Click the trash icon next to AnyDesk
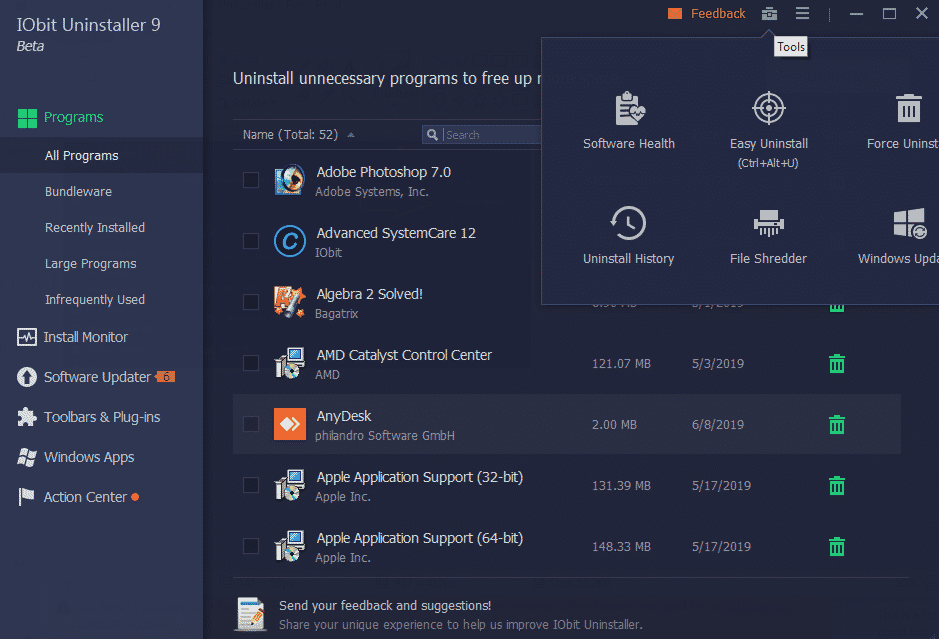This screenshot has width=939, height=639. (x=836, y=424)
